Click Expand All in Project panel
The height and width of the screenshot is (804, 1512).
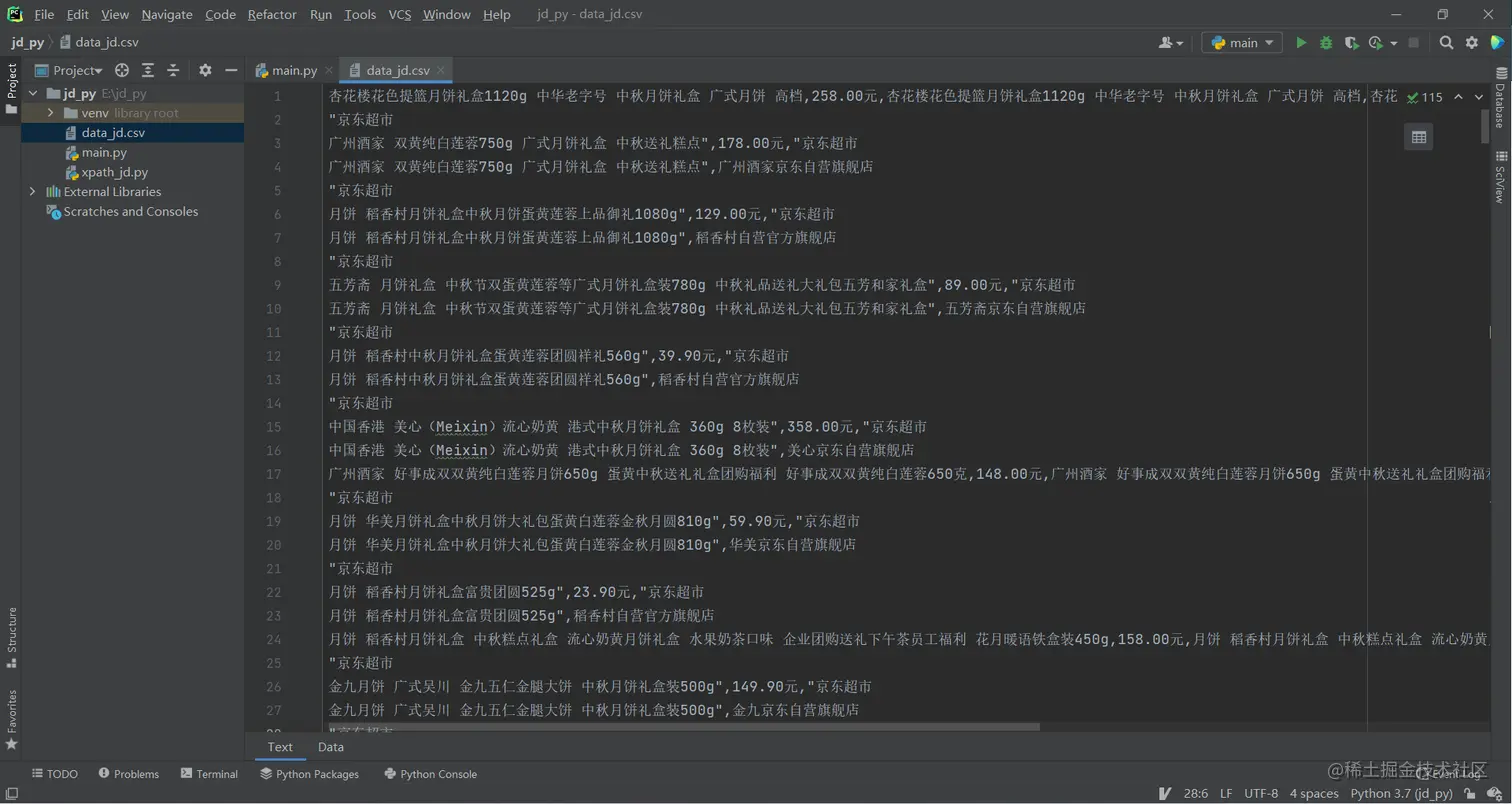tap(147, 70)
